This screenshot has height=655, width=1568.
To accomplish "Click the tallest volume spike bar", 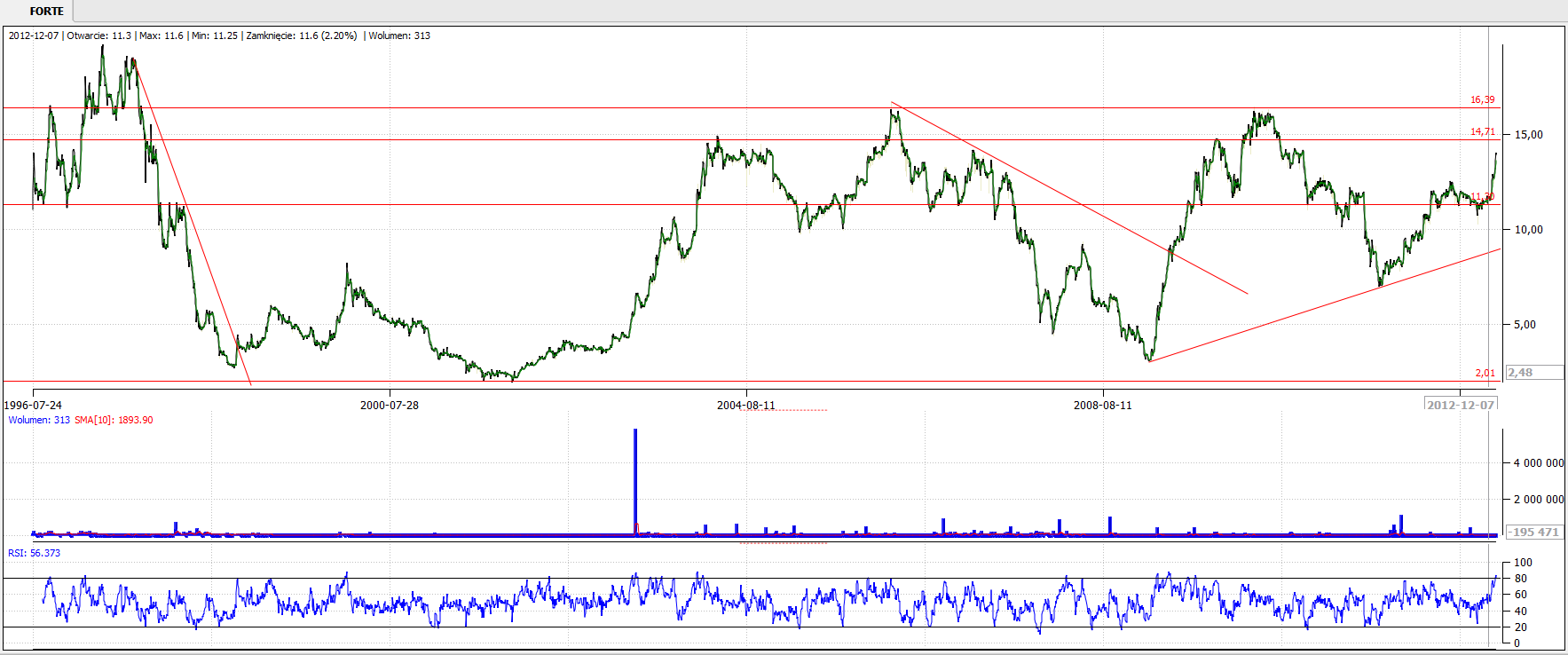I will [635, 482].
